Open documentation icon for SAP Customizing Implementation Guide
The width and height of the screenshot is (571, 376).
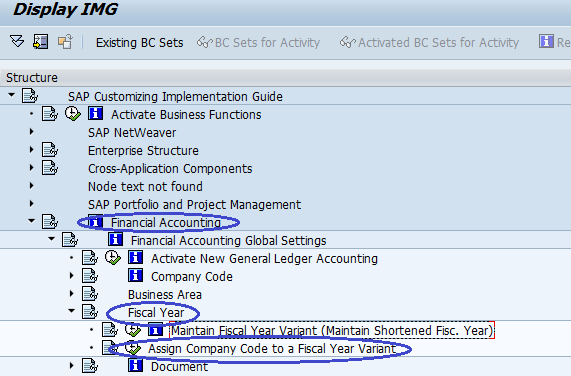click(30, 96)
